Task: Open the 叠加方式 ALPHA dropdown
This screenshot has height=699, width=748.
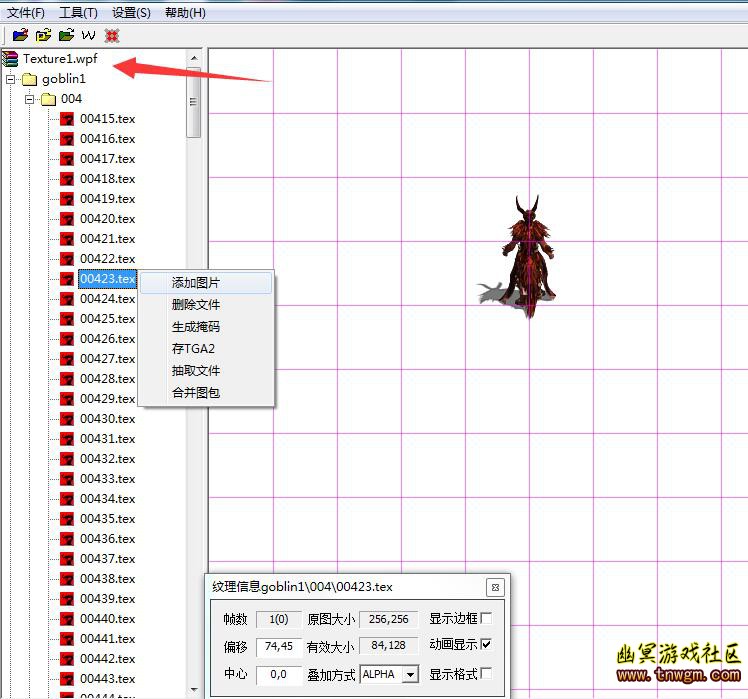Action: pyautogui.click(x=410, y=675)
